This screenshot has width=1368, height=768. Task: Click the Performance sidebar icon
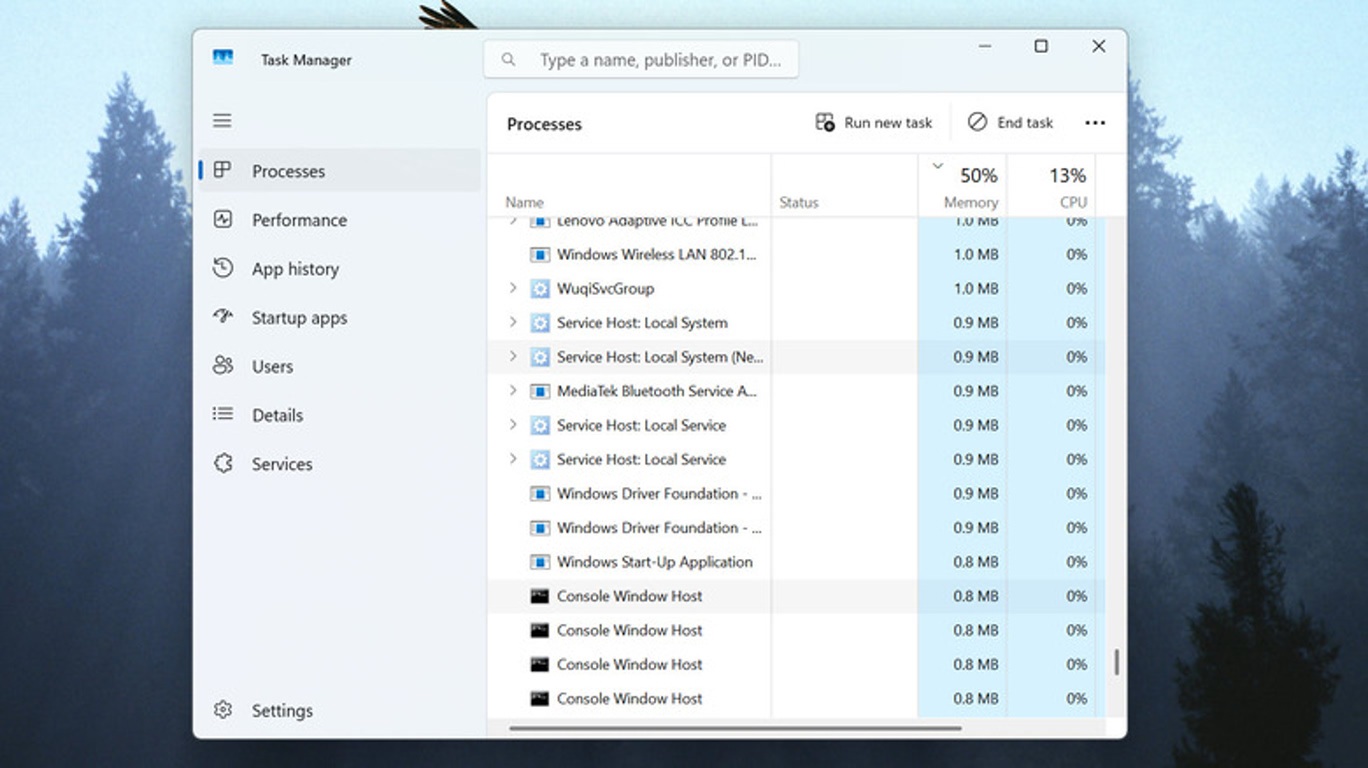[x=223, y=219]
